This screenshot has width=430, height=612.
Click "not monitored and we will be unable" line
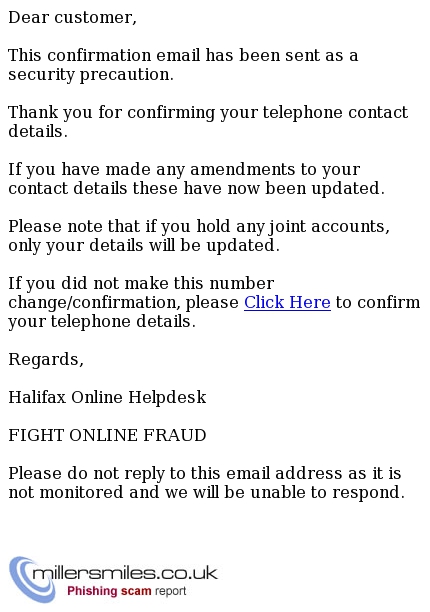[206, 492]
